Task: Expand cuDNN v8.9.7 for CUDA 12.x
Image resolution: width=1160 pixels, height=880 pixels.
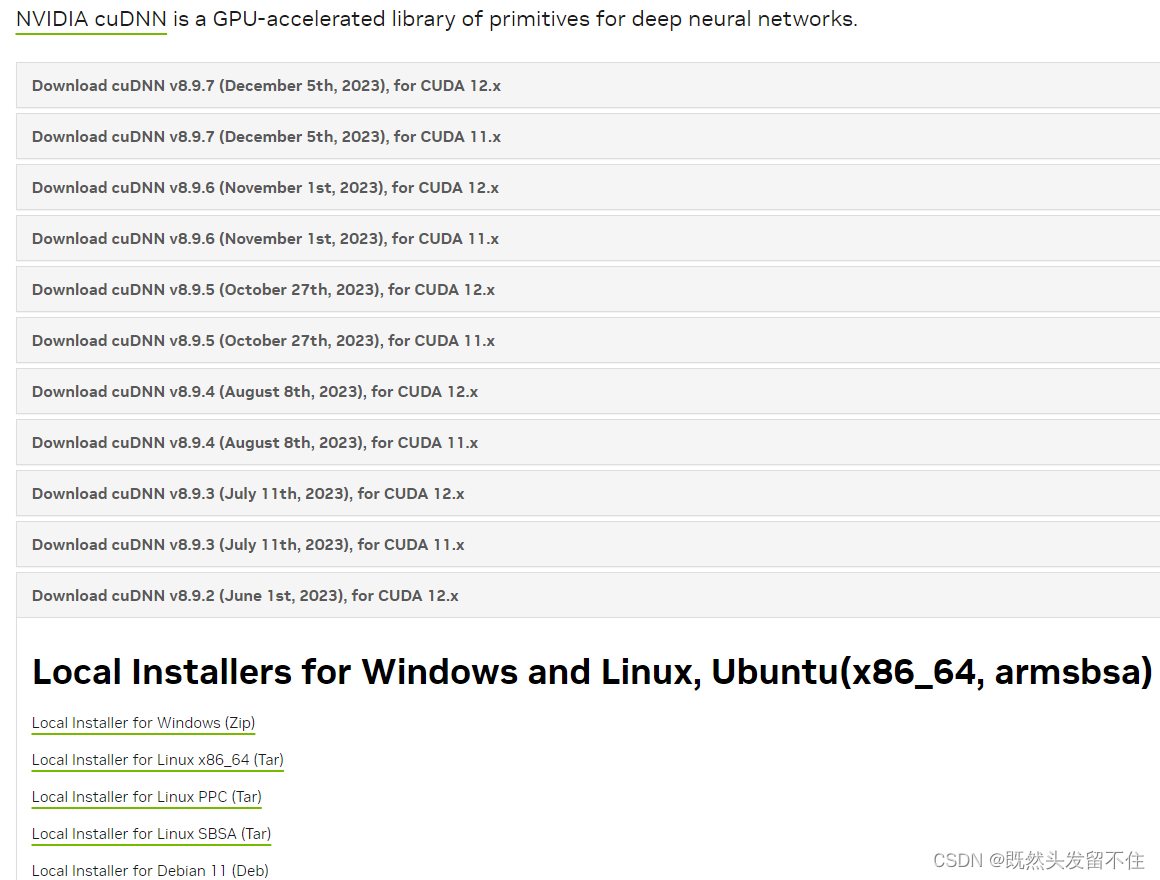Action: pos(588,86)
